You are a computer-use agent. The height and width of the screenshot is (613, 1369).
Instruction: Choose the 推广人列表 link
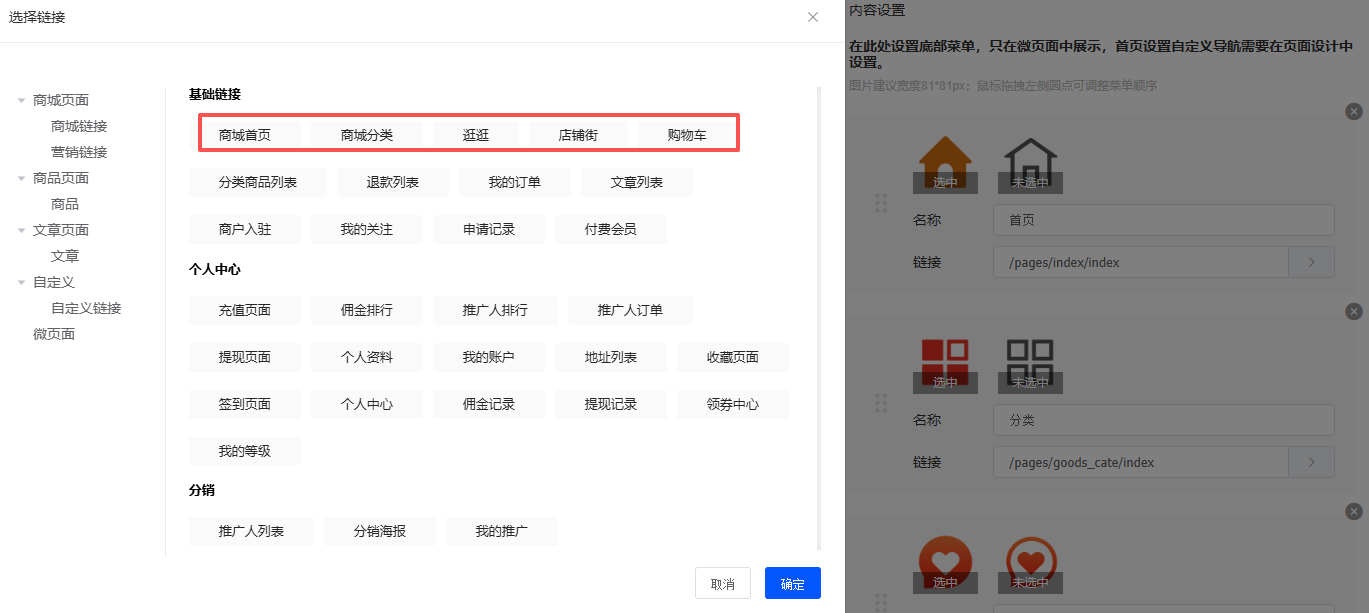tap(251, 531)
